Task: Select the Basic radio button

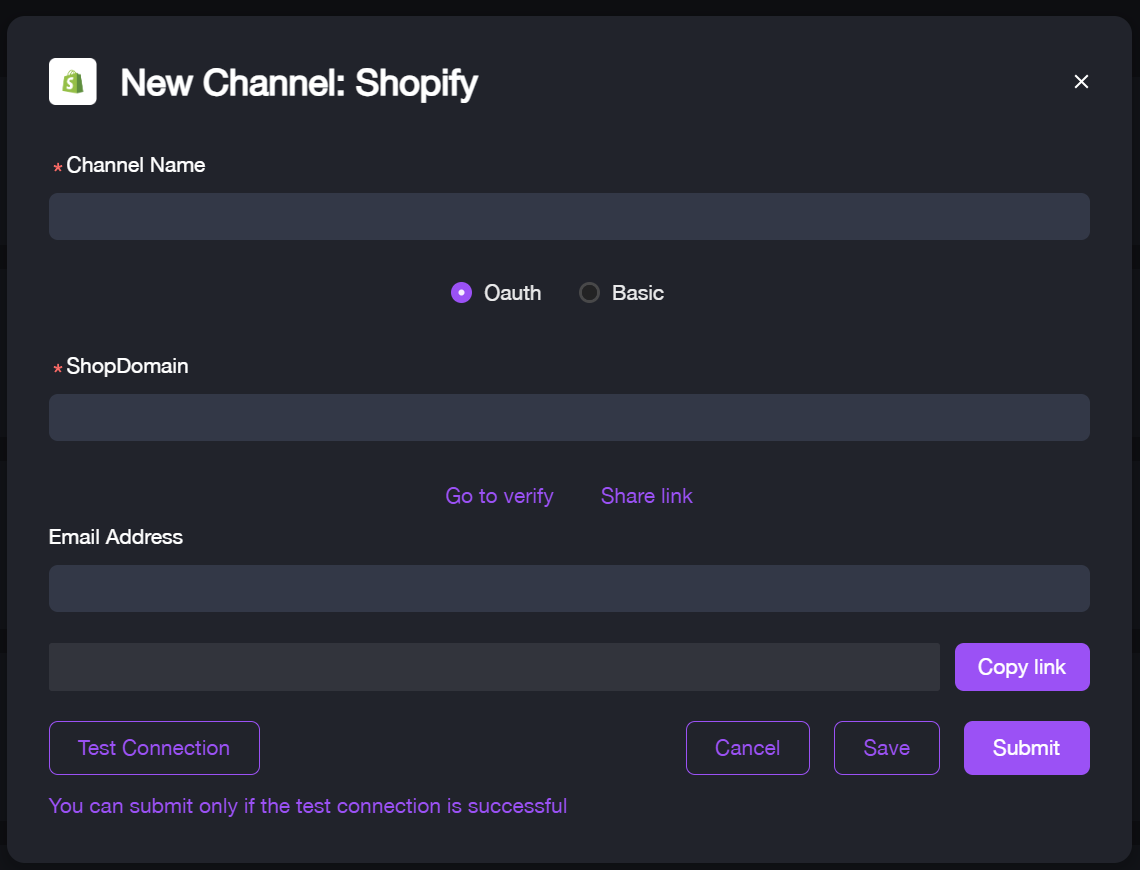Action: click(589, 293)
